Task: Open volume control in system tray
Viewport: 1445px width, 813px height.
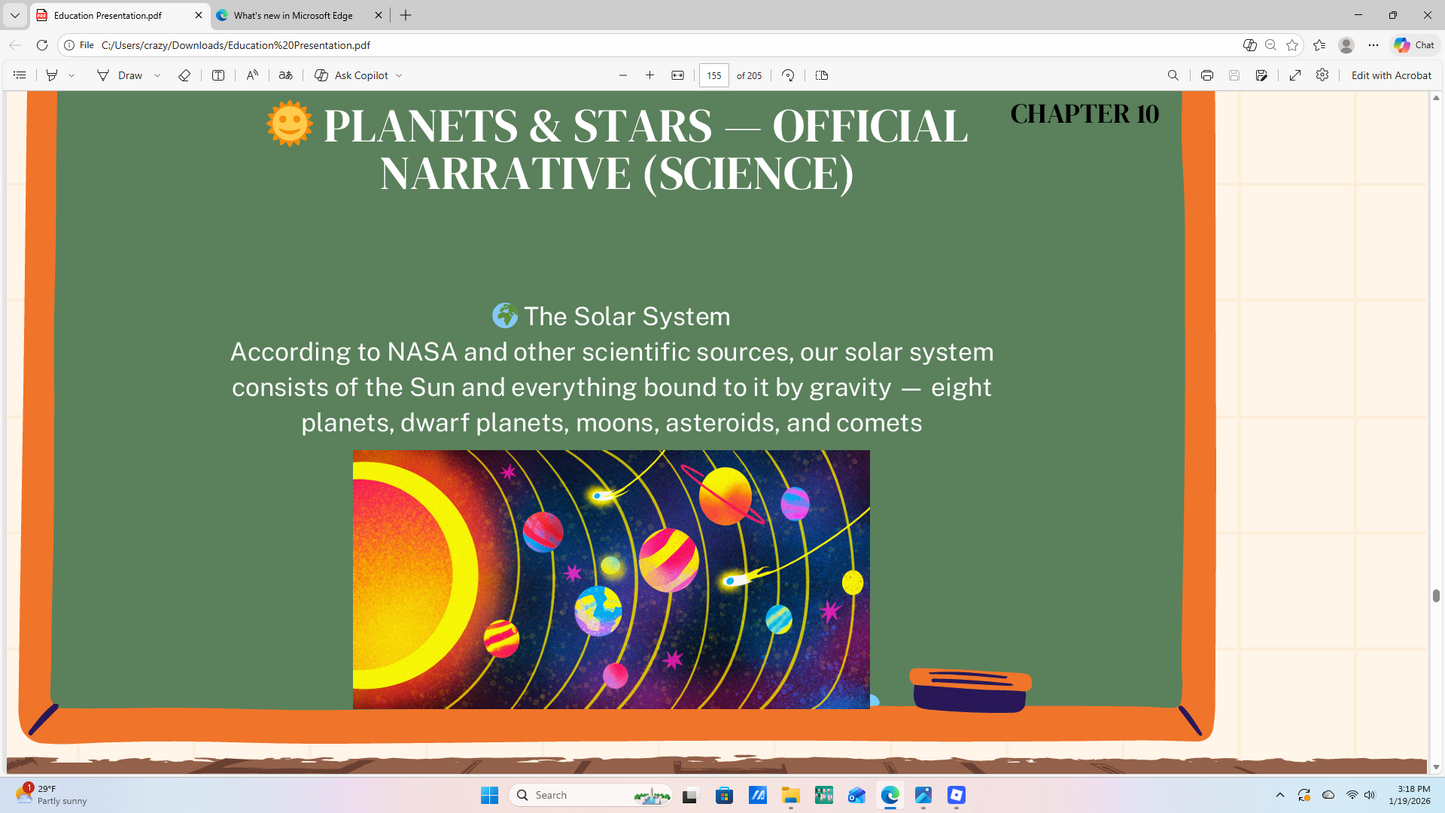Action: click(x=1370, y=795)
